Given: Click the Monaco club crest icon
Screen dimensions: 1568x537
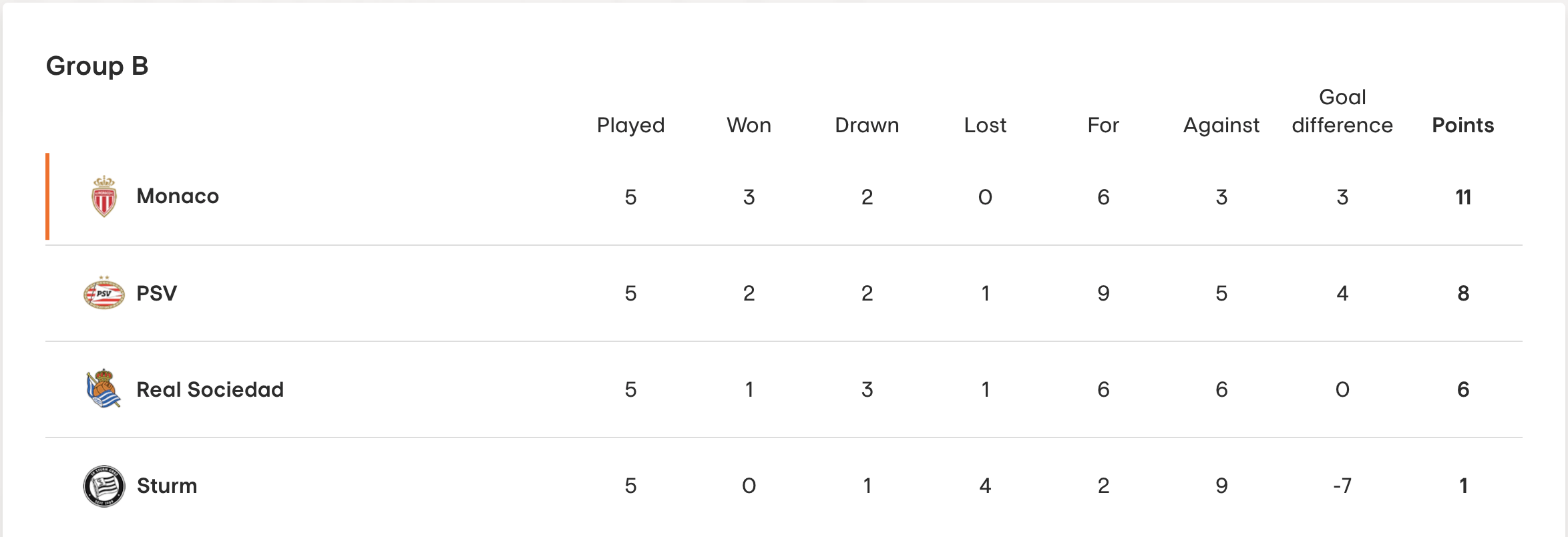Looking at the screenshot, I should [x=104, y=196].
